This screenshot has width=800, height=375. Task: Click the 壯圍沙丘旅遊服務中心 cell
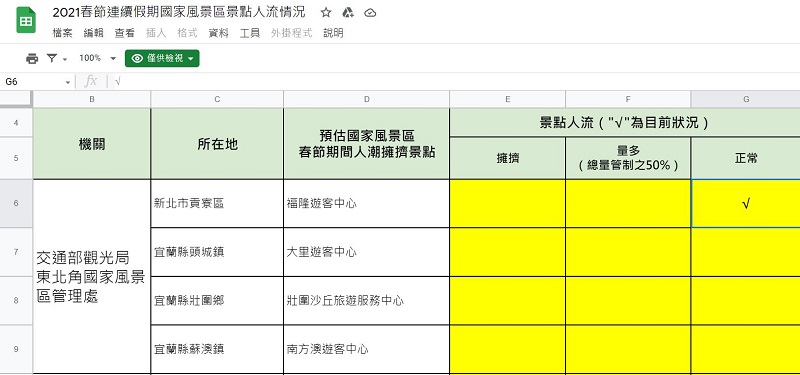pos(366,301)
